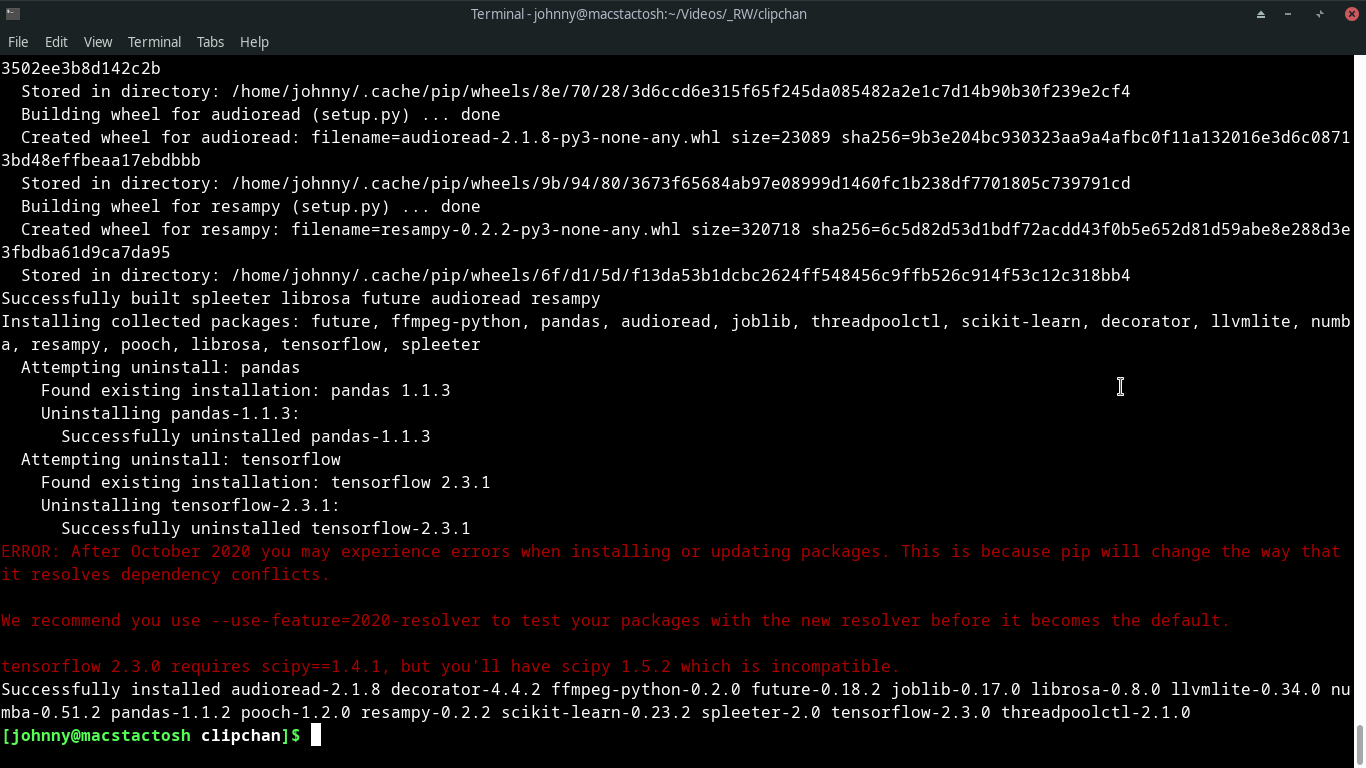Click the 'Installing collected packages:' line

pyautogui.click(x=676, y=321)
